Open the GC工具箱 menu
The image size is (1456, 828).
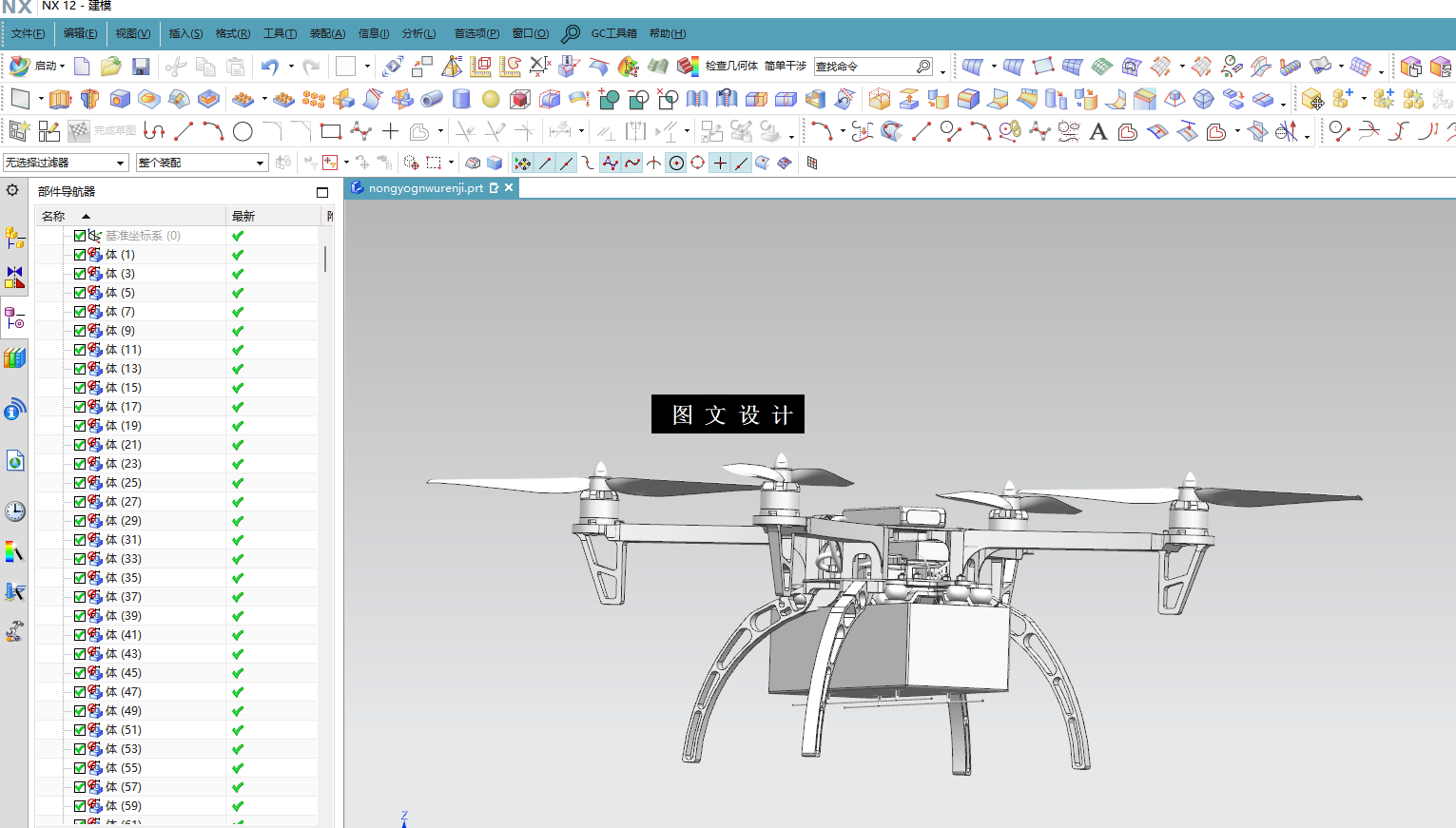click(x=614, y=33)
